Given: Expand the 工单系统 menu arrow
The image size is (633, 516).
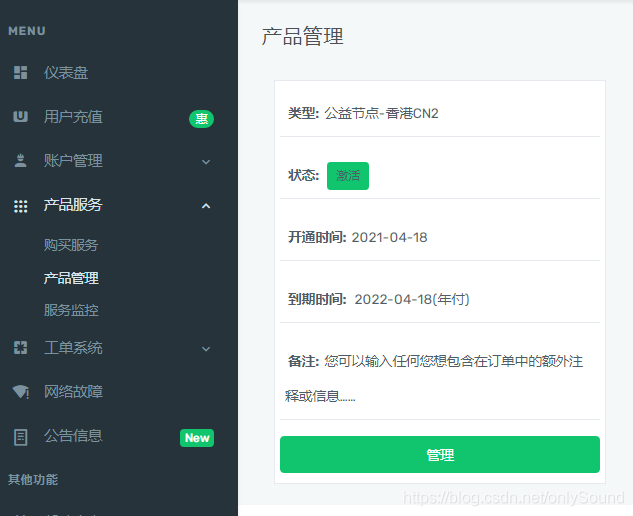Looking at the screenshot, I should point(206,349).
